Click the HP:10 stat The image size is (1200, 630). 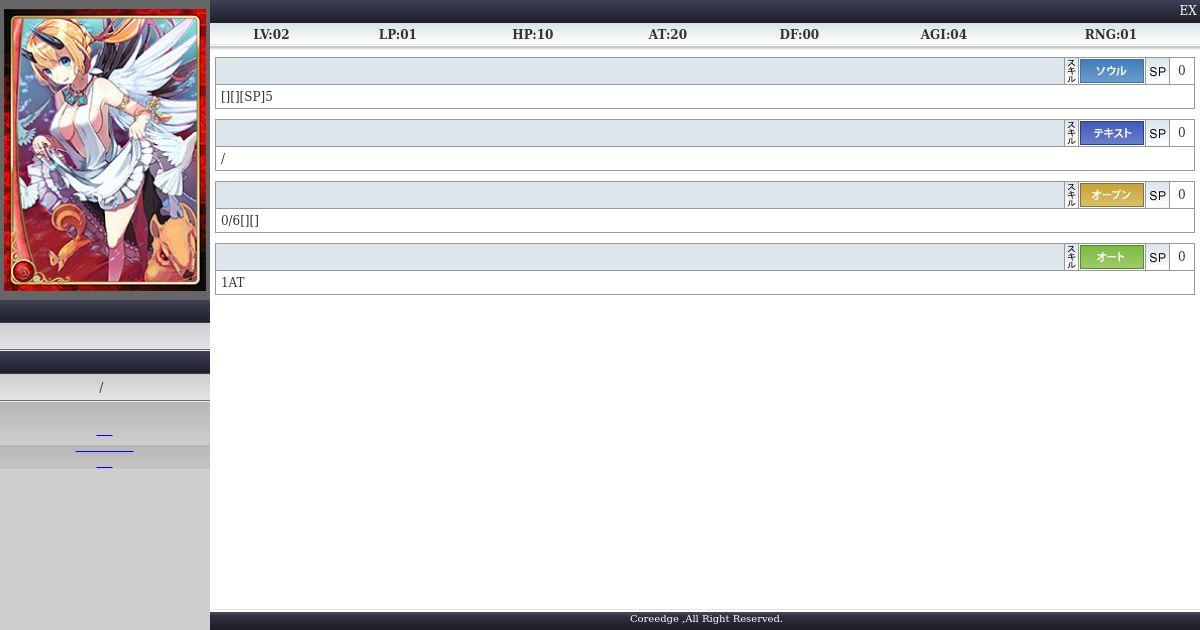[532, 34]
